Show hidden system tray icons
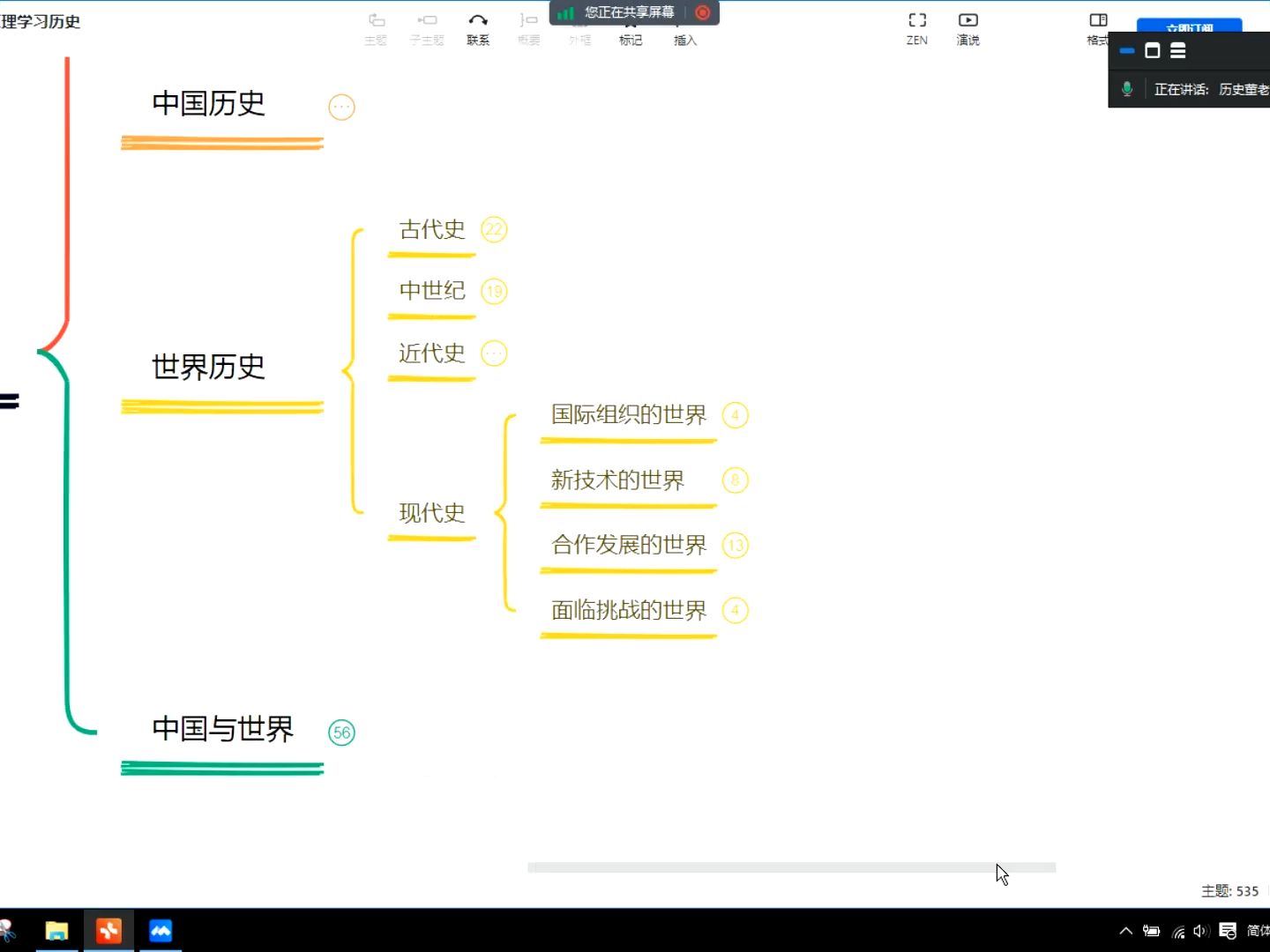Screen dimensions: 1270x952 pos(1126,931)
